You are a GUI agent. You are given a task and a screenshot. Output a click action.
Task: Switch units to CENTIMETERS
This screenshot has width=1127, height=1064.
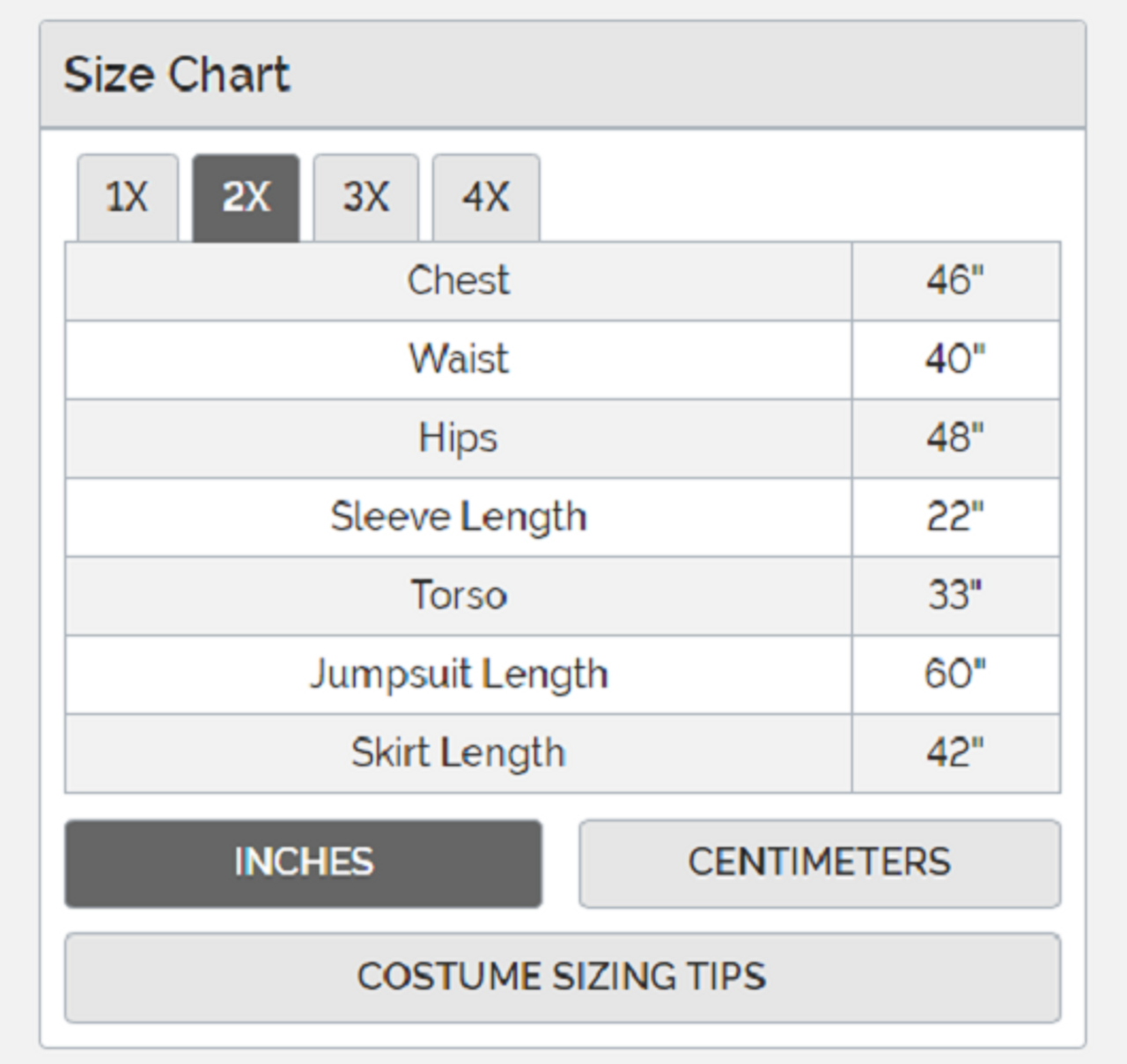pyautogui.click(x=819, y=862)
